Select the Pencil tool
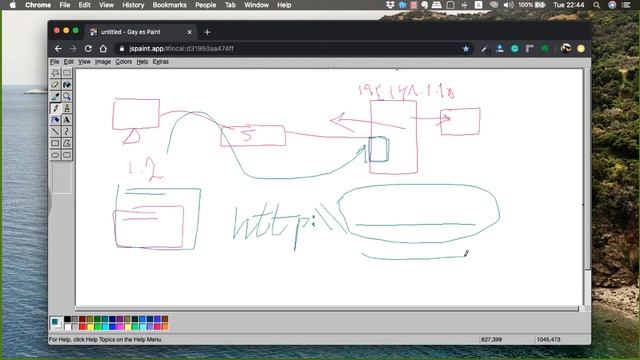This screenshot has width=640, height=360. point(55,108)
